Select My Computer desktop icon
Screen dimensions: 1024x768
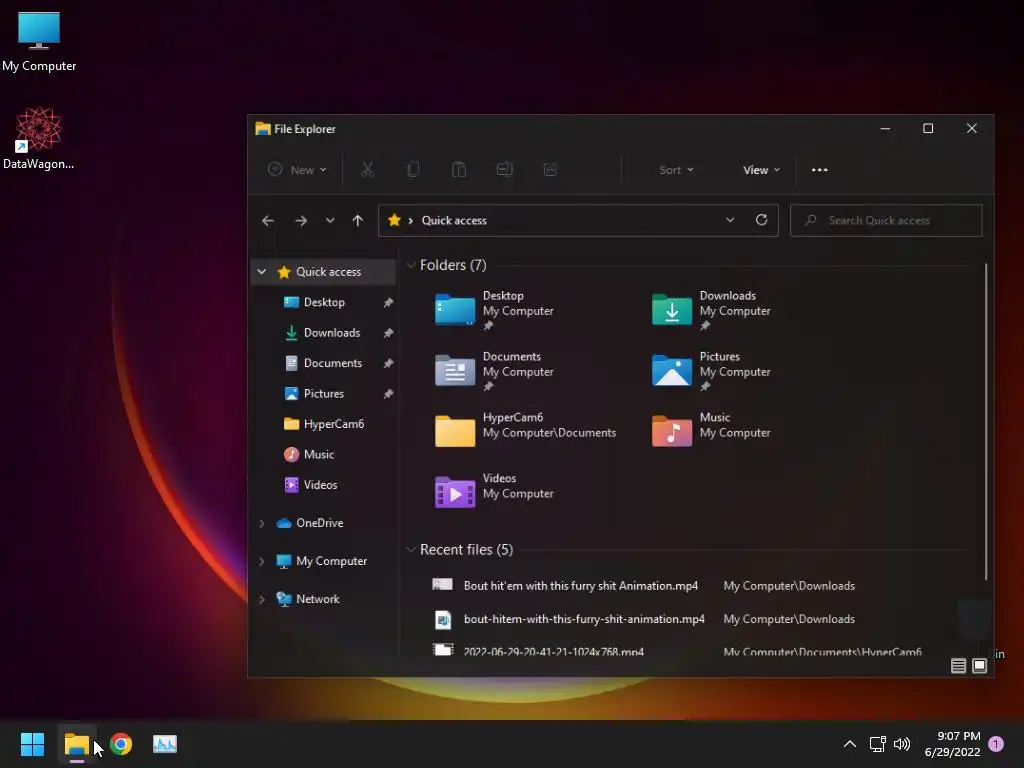tap(39, 42)
